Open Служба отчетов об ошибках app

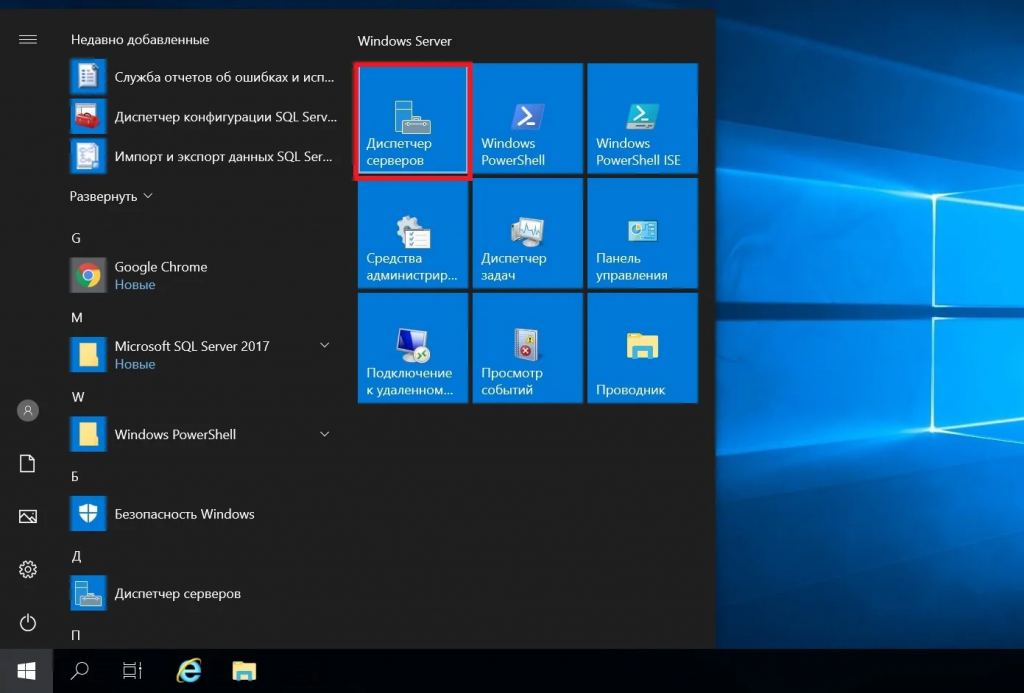coord(204,77)
